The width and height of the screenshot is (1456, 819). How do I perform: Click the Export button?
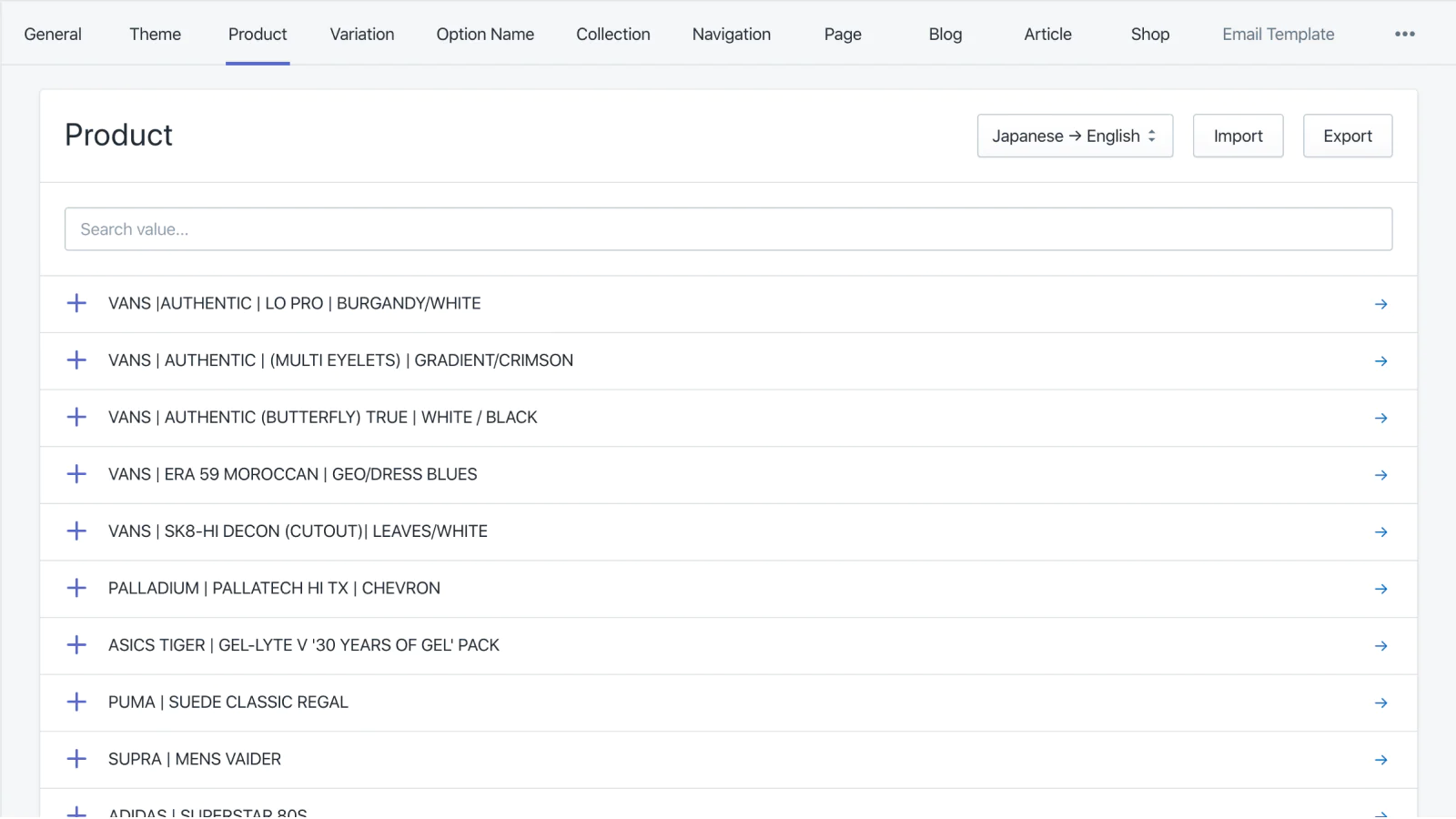pos(1347,136)
